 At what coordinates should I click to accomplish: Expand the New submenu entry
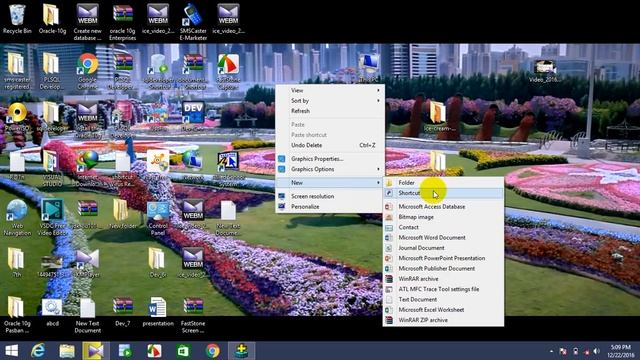coord(330,182)
